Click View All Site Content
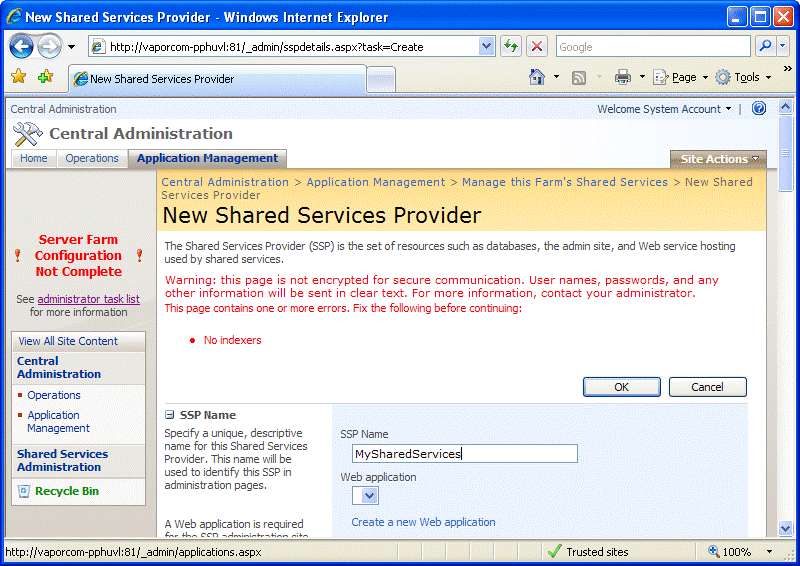Screen dimensions: 800x566 68,341
